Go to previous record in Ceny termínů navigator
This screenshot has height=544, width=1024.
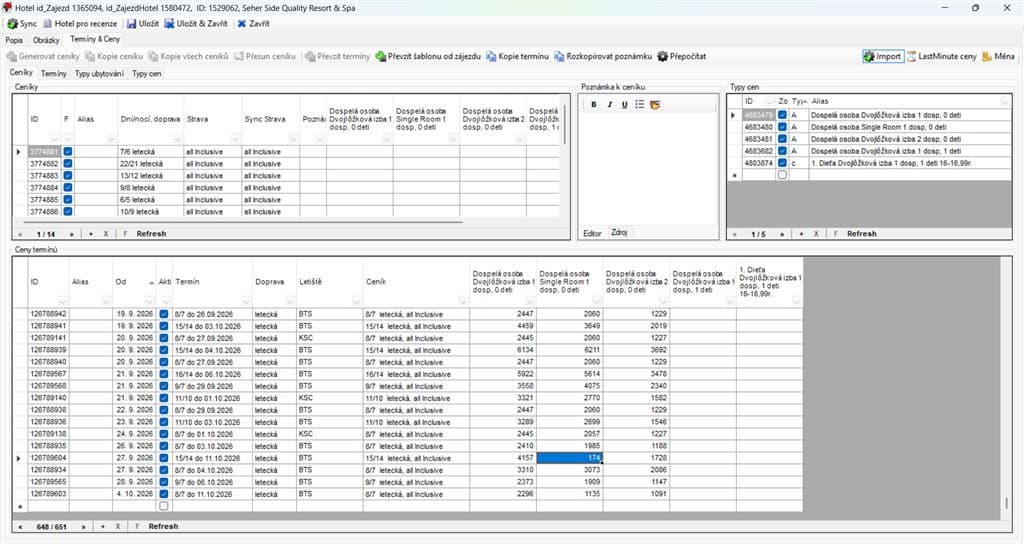click(20, 526)
